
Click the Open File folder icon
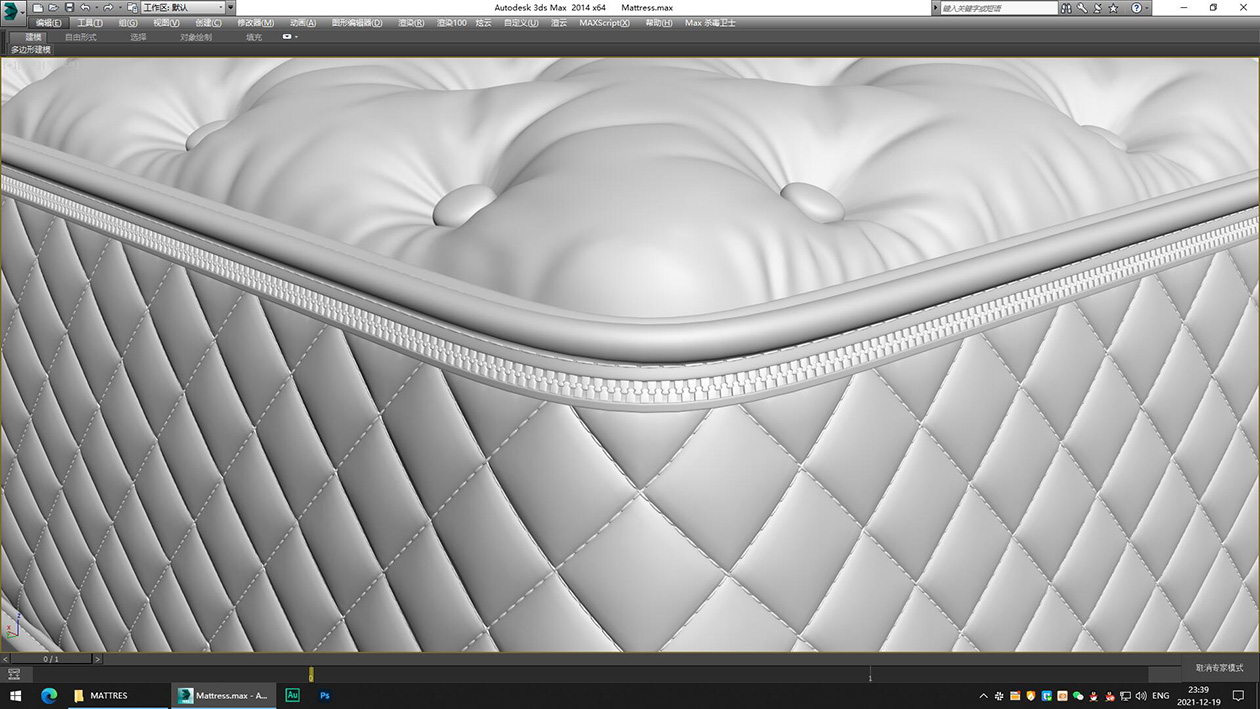click(53, 8)
